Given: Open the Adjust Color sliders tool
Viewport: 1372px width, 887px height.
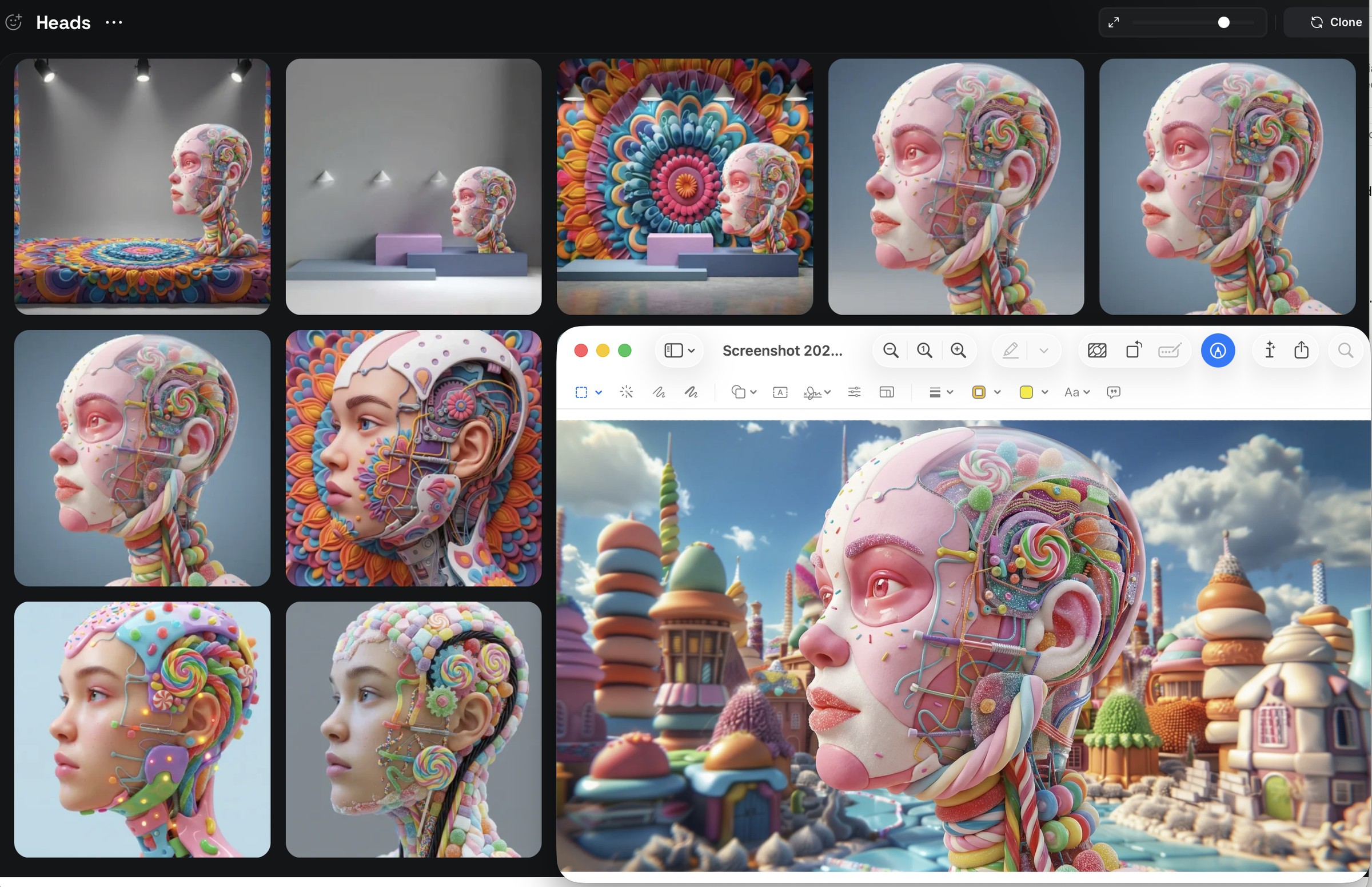Looking at the screenshot, I should click(855, 392).
